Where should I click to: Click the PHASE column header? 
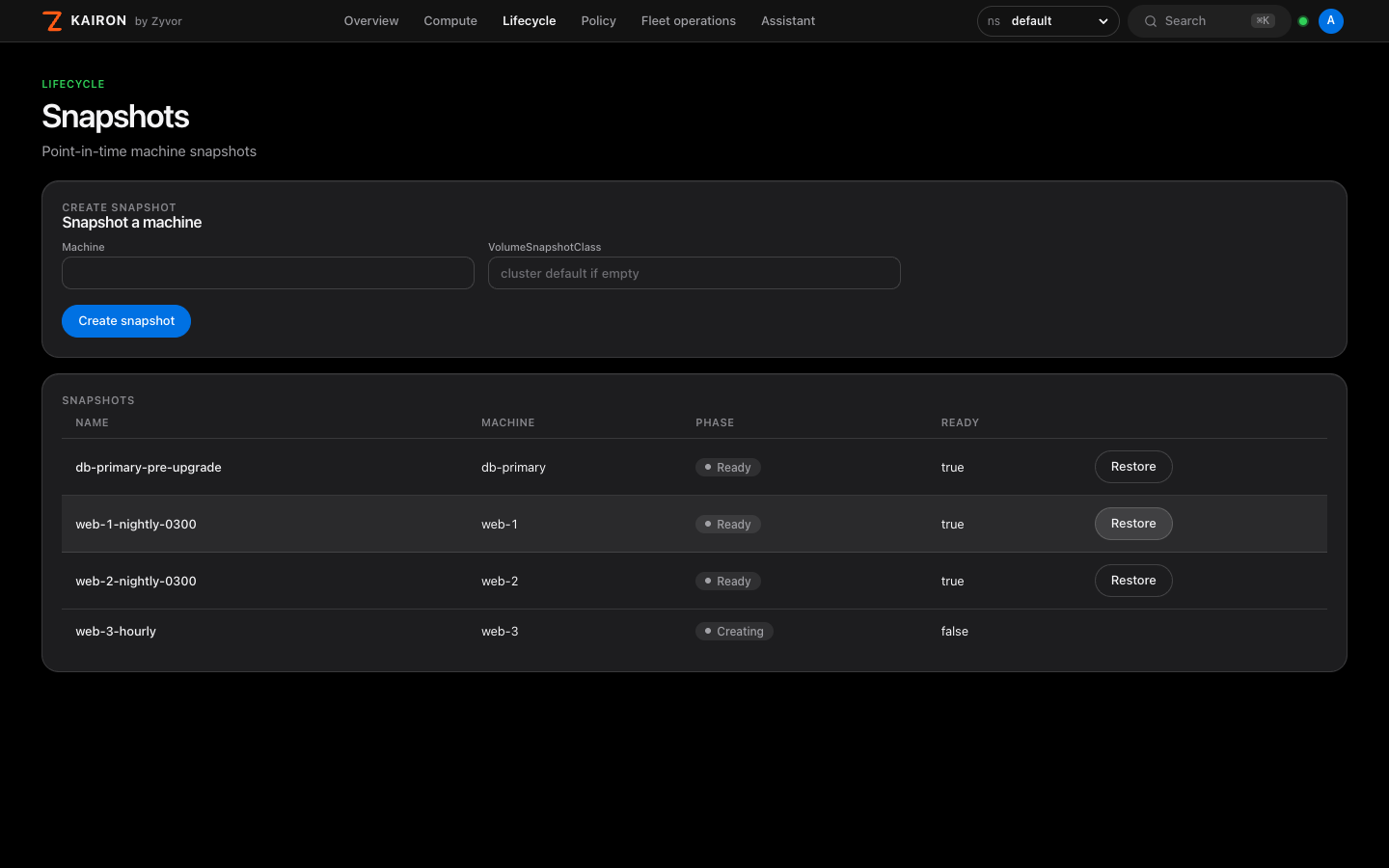[715, 422]
